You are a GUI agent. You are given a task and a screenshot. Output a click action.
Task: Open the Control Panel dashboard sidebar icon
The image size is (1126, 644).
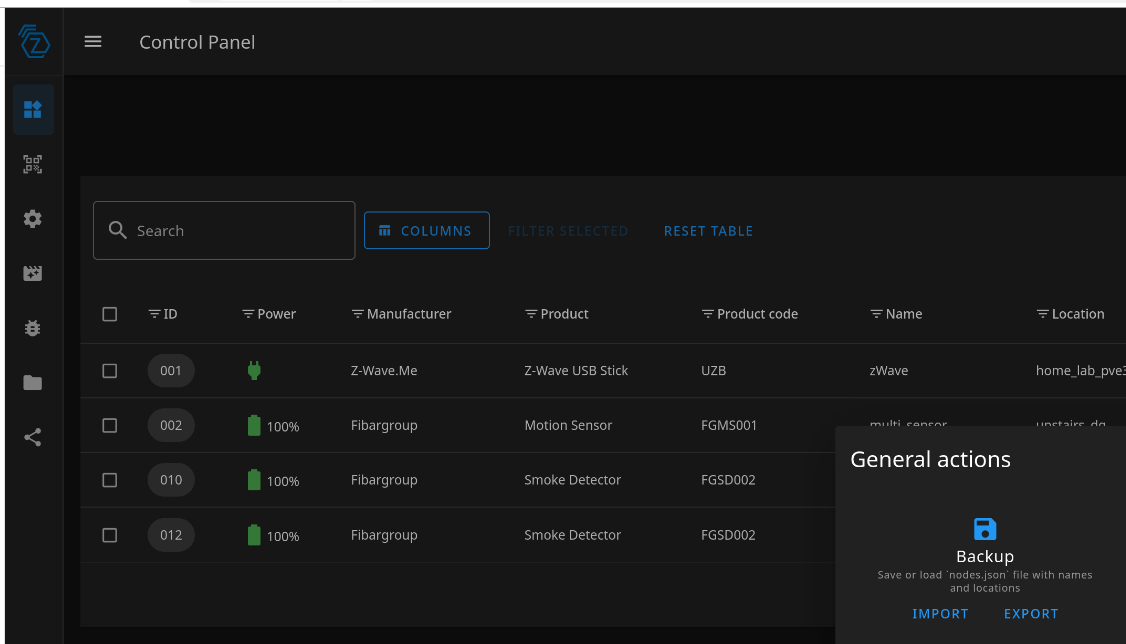point(33,110)
